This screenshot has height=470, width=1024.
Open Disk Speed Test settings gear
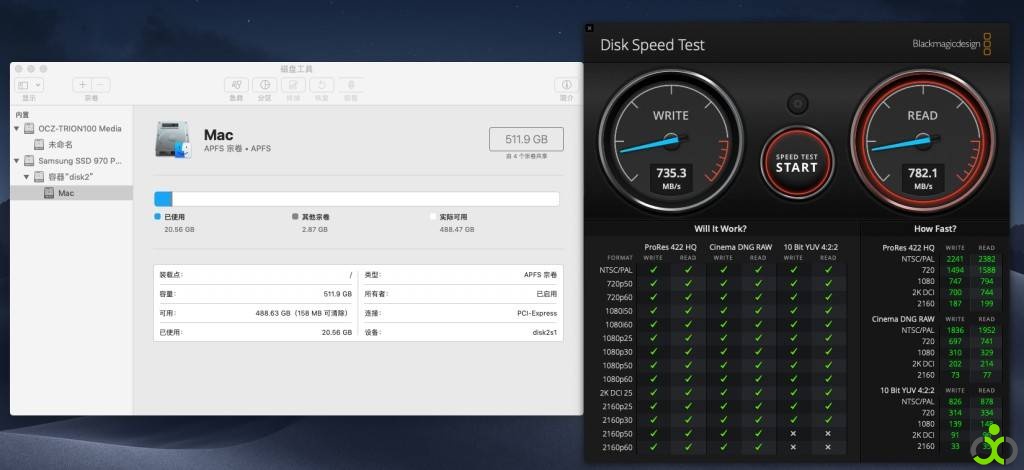pos(797,104)
